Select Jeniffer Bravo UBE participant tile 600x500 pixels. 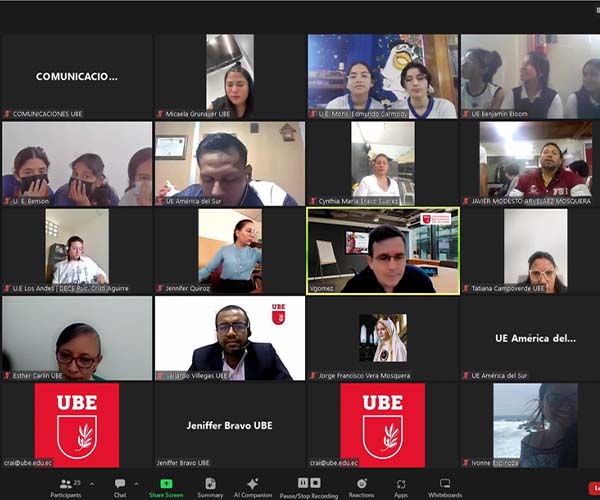click(230, 425)
